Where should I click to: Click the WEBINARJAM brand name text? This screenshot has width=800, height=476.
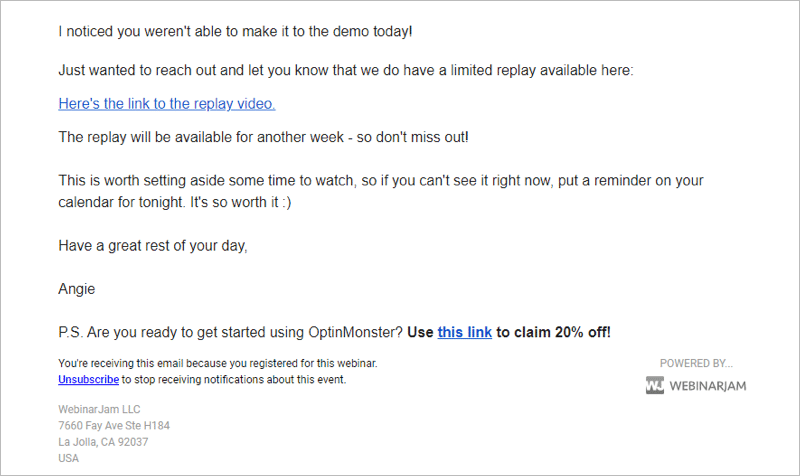708,386
